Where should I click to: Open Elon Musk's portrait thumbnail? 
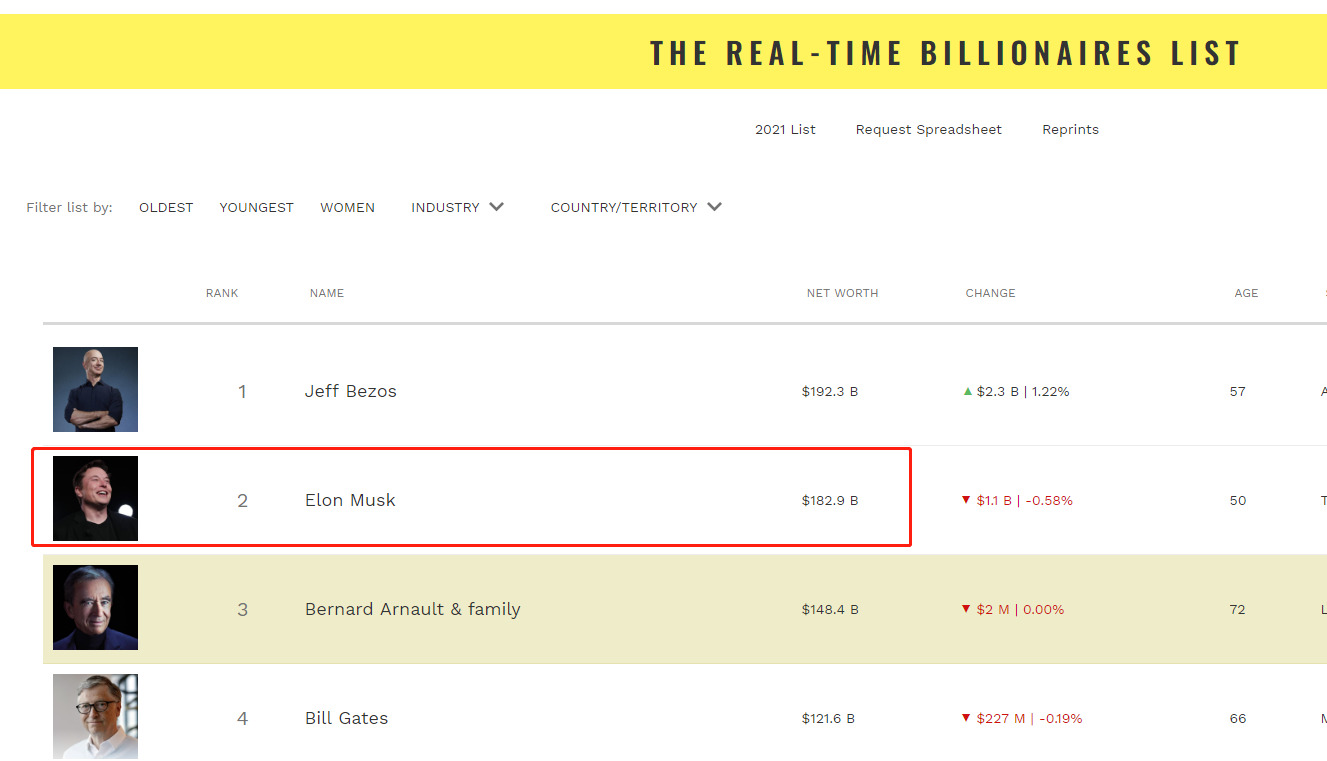point(95,498)
